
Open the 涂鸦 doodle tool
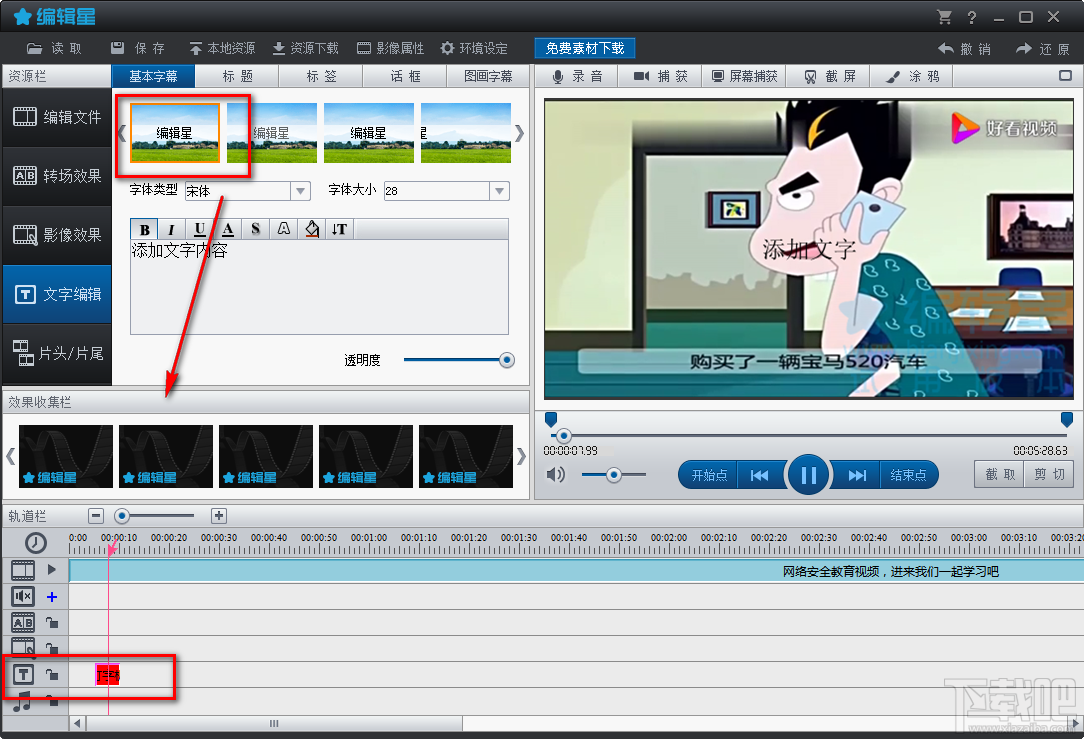click(912, 76)
